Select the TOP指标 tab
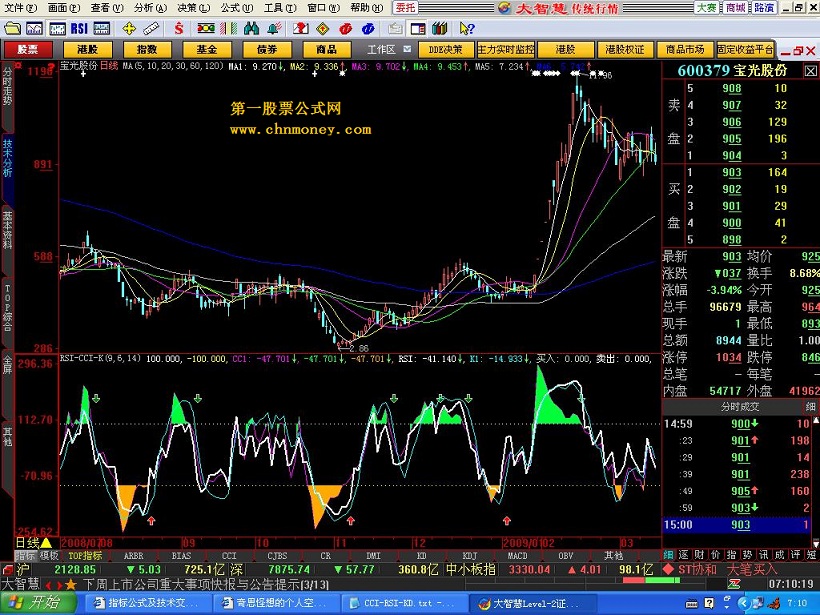This screenshot has height=615, width=820. (85, 555)
